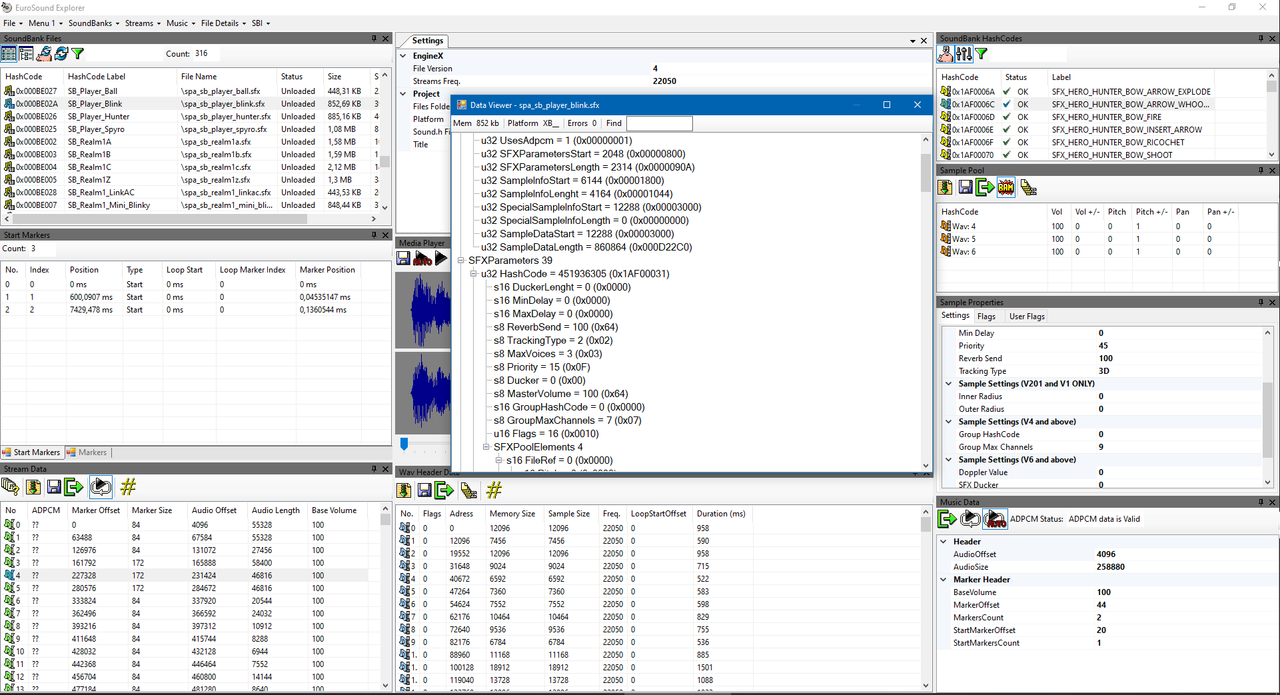Image resolution: width=1280 pixels, height=695 pixels.
Task: Click the green filter funnel in SoundBank HashCodes
Action: click(x=981, y=53)
